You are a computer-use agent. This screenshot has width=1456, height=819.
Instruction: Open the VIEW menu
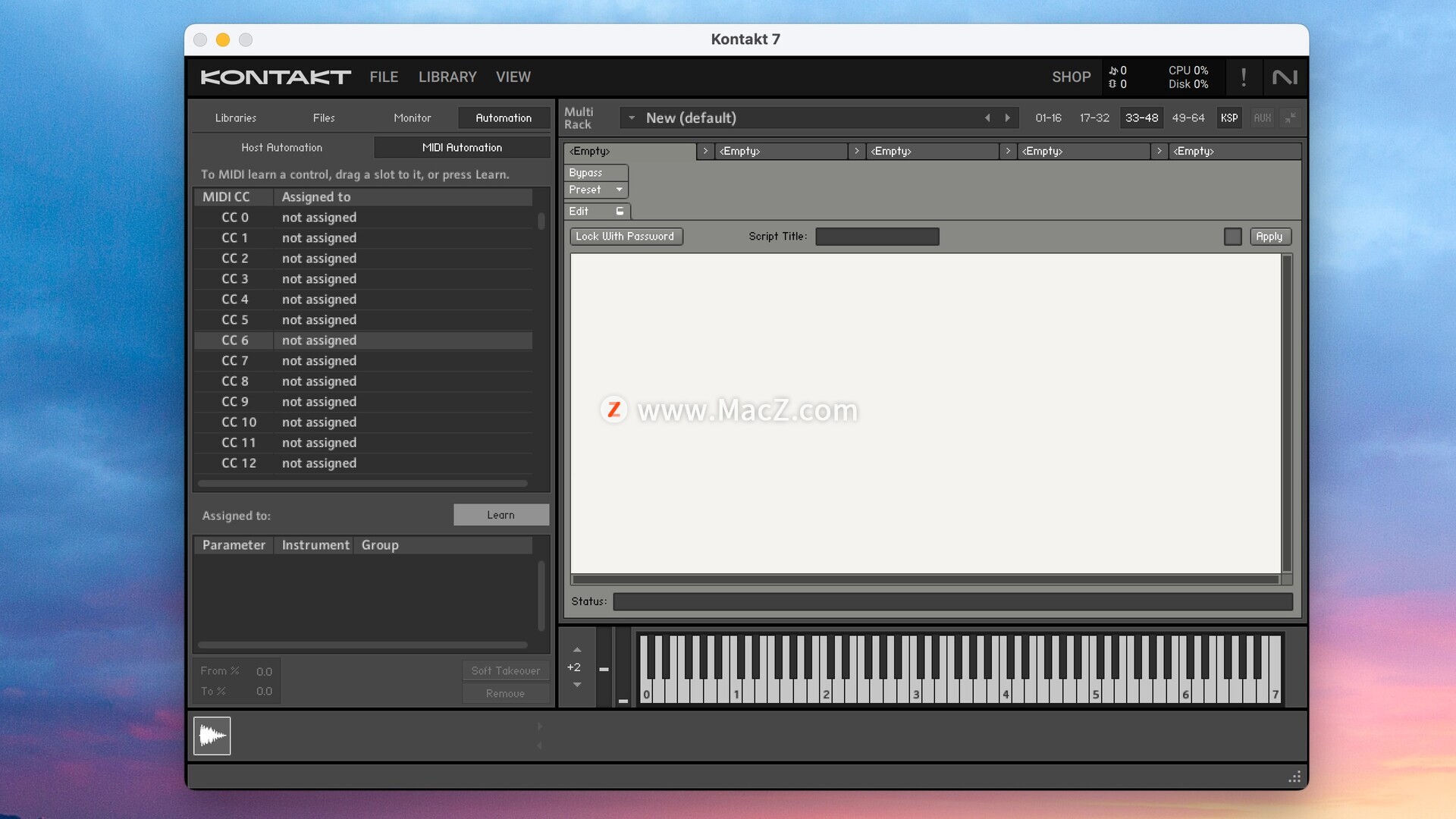click(x=513, y=77)
